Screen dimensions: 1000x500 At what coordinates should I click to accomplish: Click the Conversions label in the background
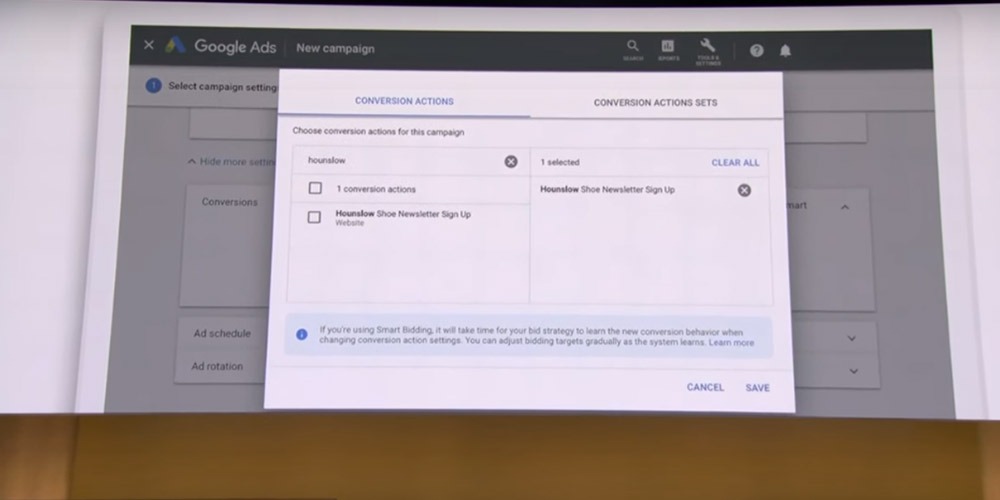tap(230, 202)
